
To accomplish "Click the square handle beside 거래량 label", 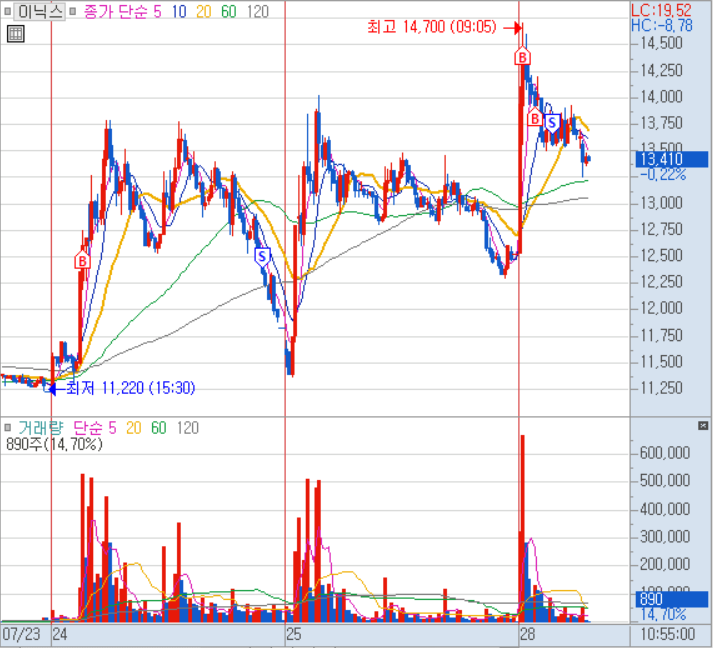I will pyautogui.click(x=8, y=428).
